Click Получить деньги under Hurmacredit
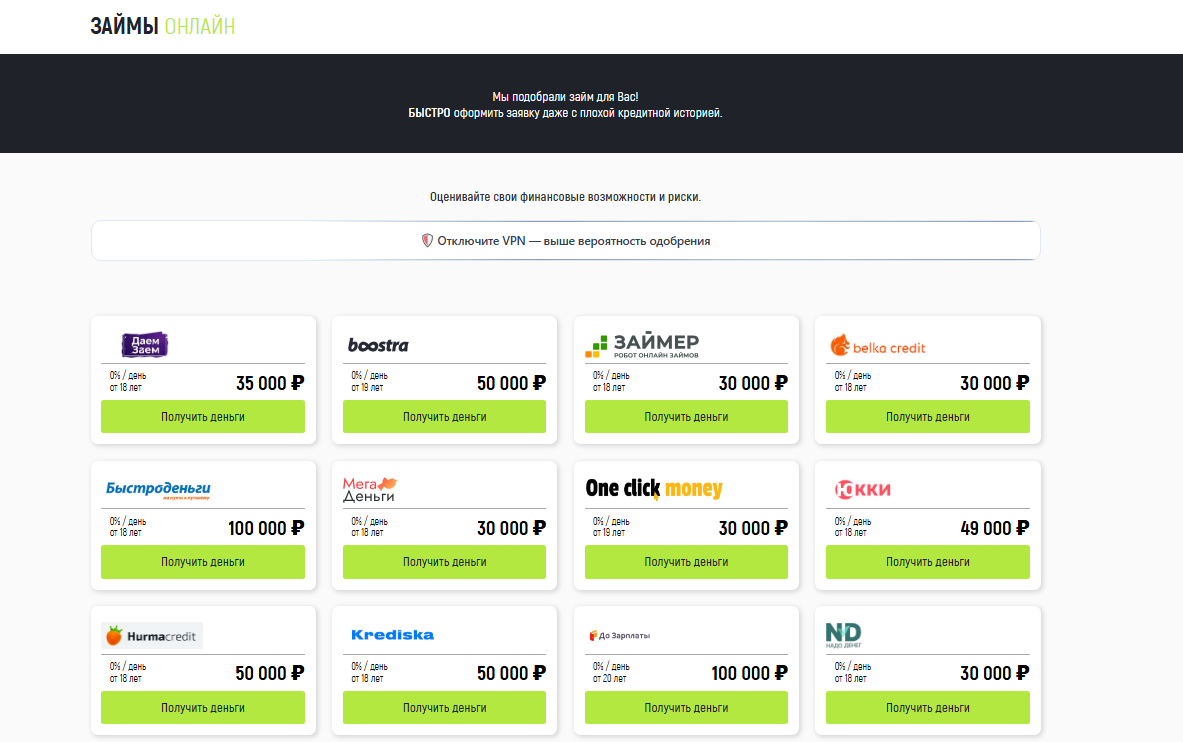This screenshot has height=742, width=1183. coord(203,707)
